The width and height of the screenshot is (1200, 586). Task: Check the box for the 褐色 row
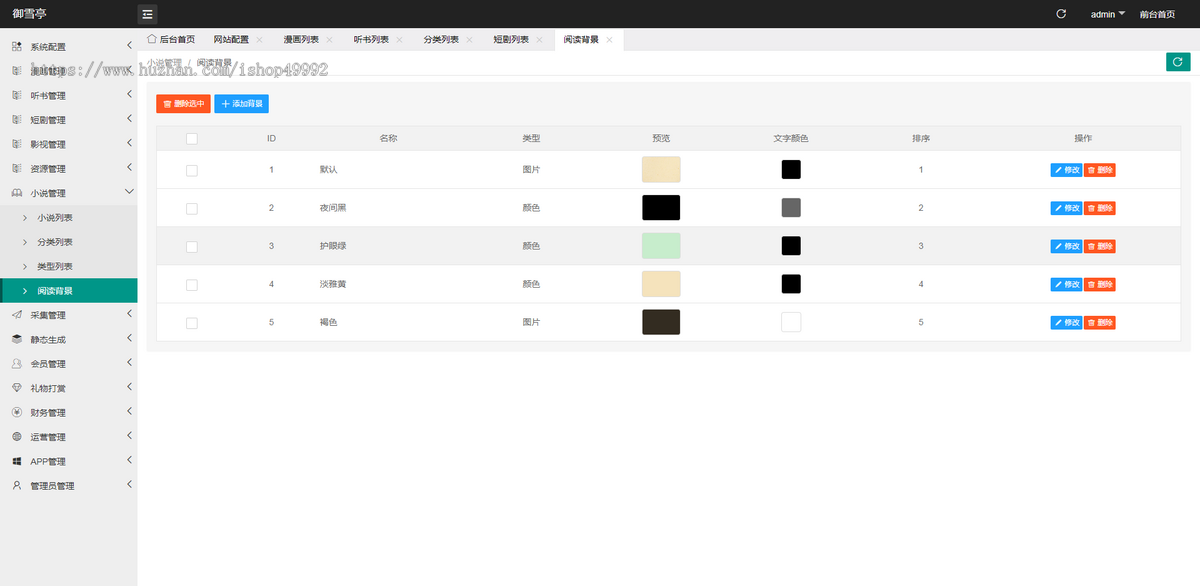192,323
